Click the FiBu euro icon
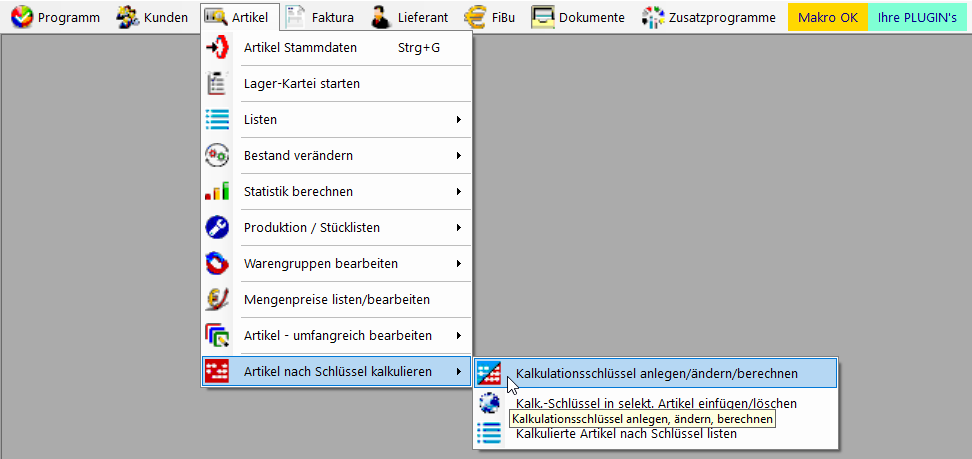The width and height of the screenshot is (972, 459). pyautogui.click(x=476, y=17)
